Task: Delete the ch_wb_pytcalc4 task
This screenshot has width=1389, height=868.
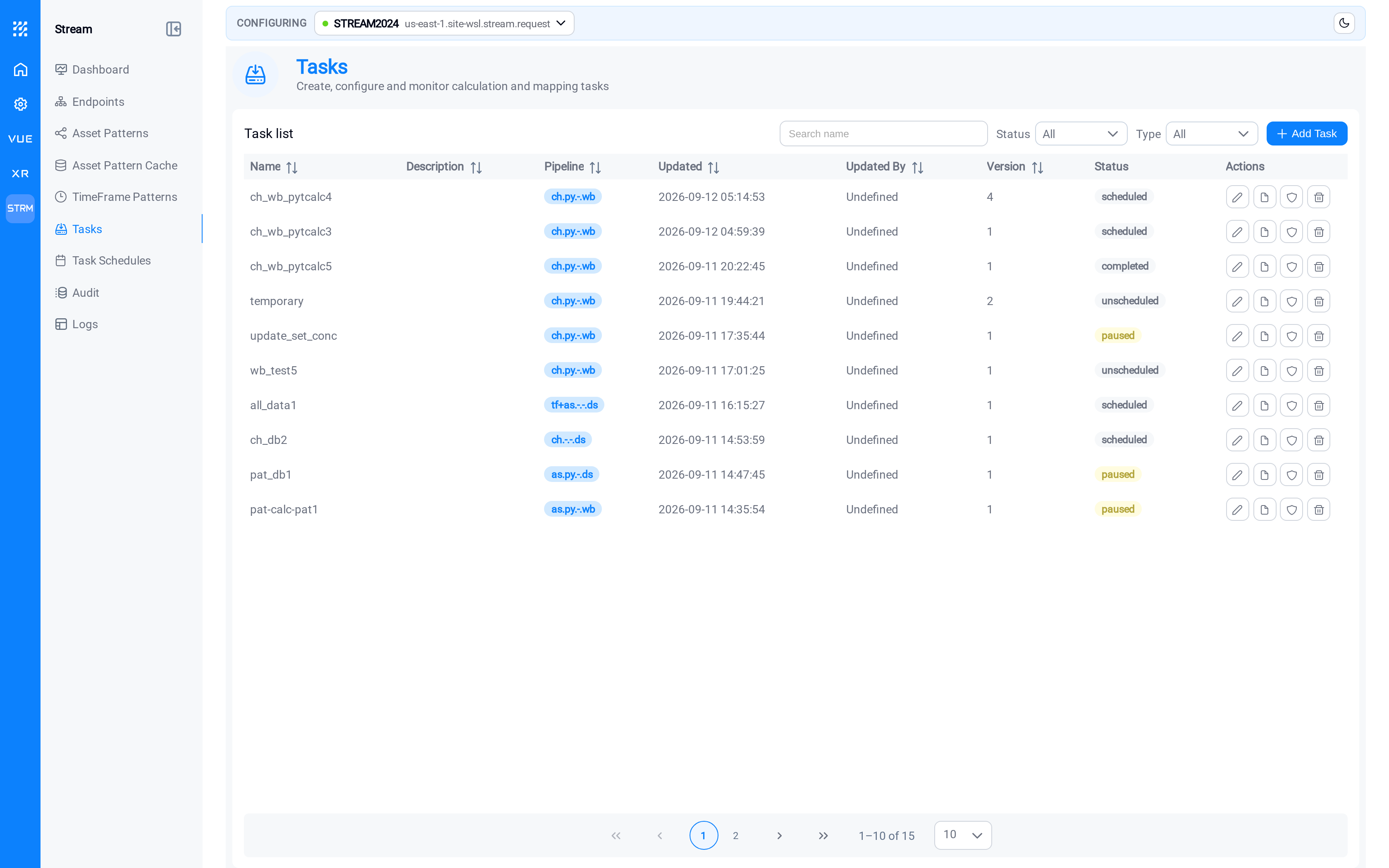Action: point(1318,197)
